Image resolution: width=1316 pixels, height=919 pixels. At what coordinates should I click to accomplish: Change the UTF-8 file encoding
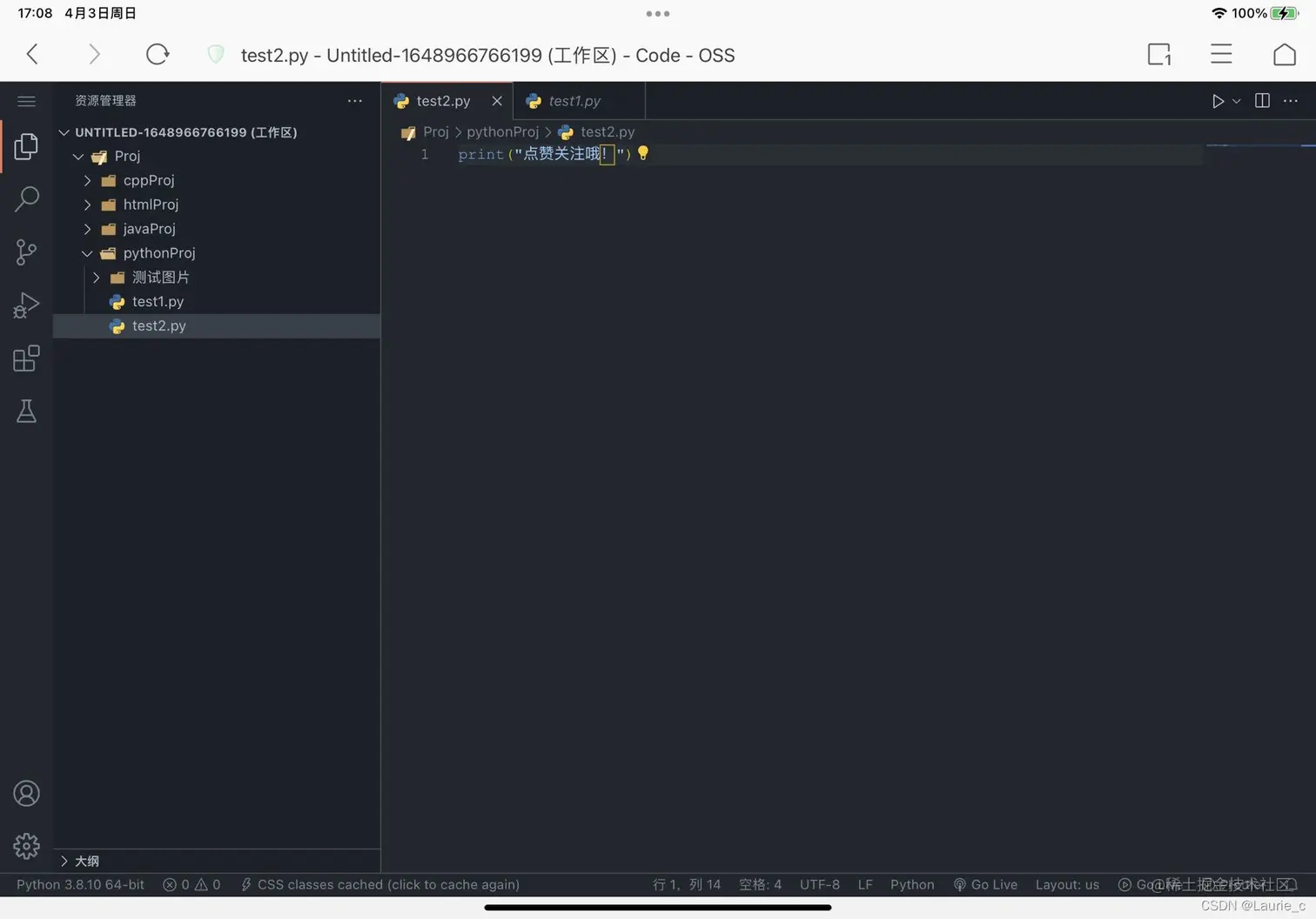click(x=820, y=885)
